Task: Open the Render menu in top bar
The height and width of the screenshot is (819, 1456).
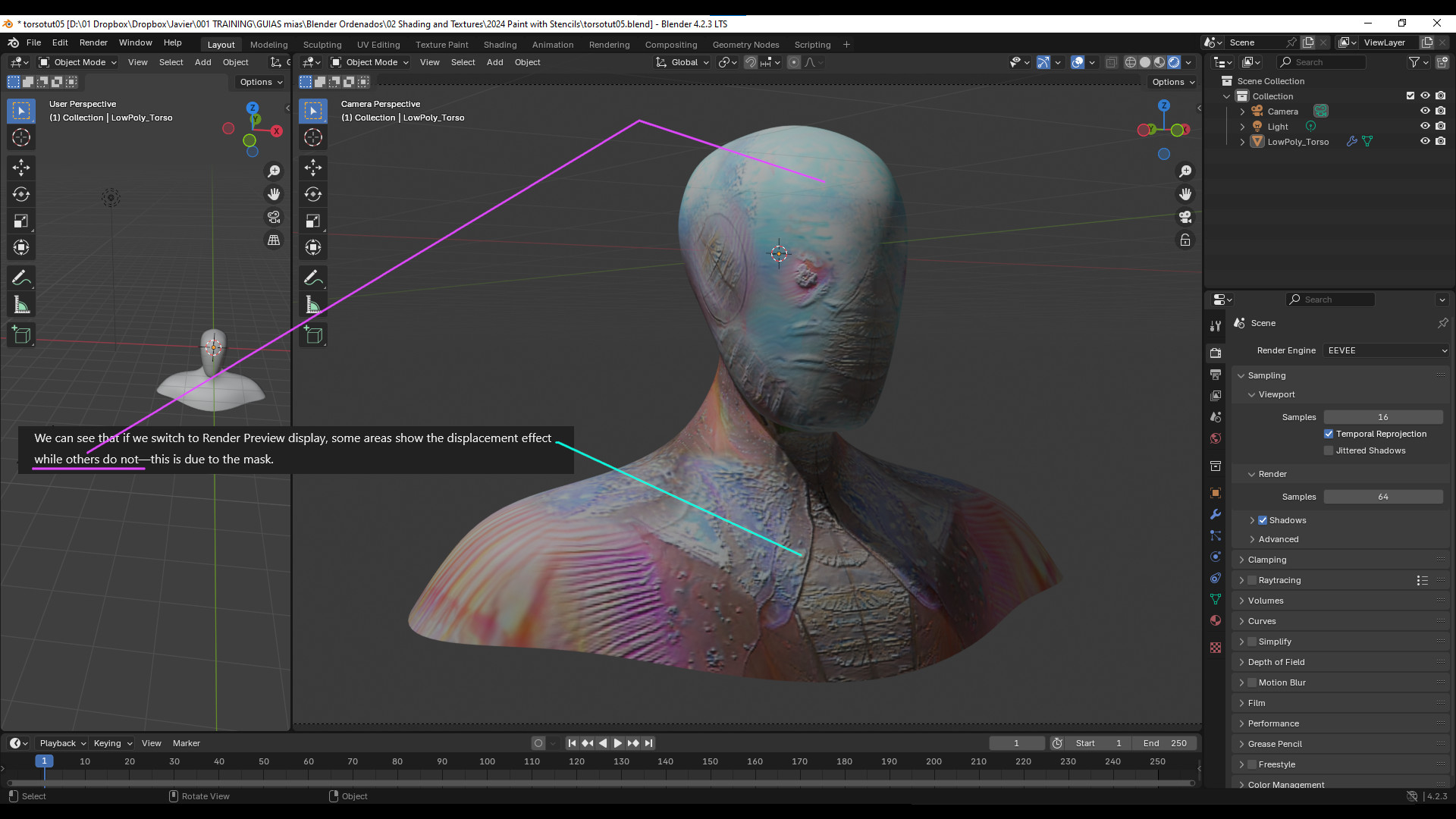Action: coord(93,43)
